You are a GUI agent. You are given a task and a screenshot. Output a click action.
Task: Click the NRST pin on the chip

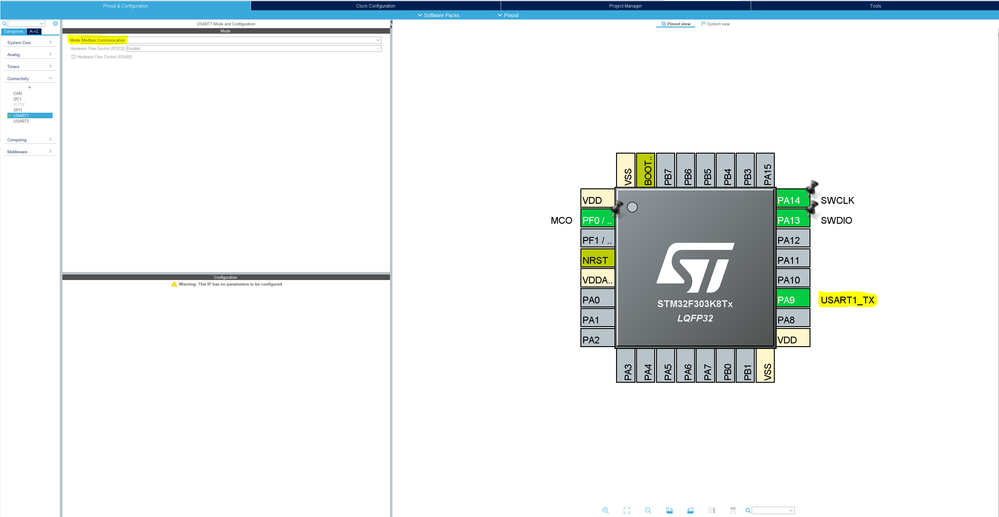[x=598, y=259]
